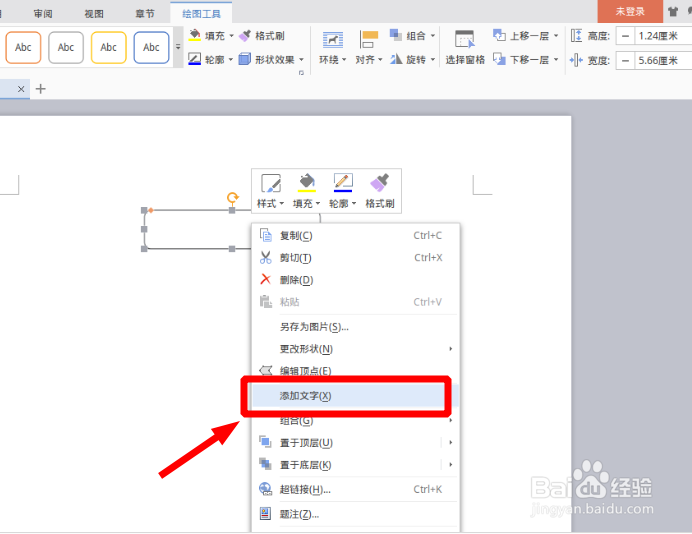Open the Bring Forward (上移一层) dropdown arrow
Viewport: 692px width, 534px height.
coord(556,36)
